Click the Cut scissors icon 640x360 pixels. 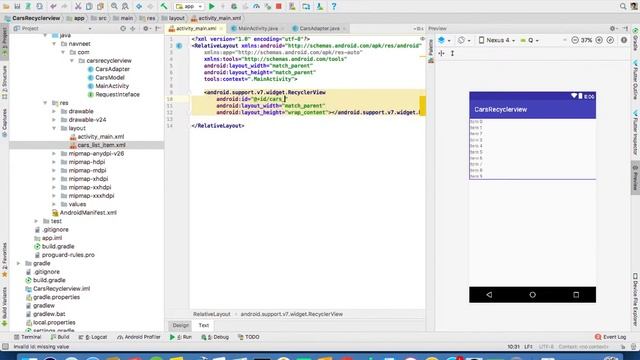[78, 7]
